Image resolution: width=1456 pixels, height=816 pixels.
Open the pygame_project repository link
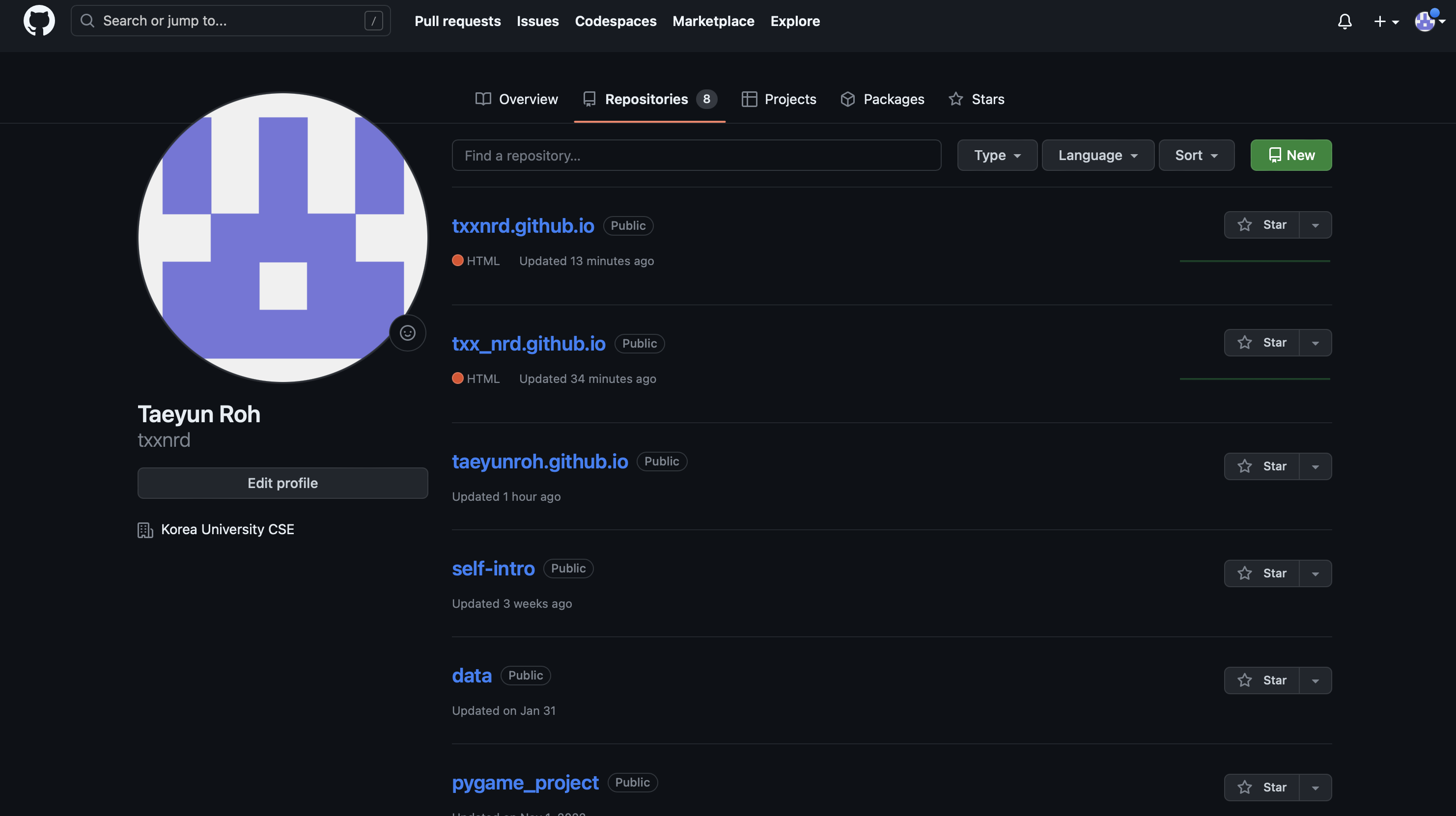click(x=525, y=782)
